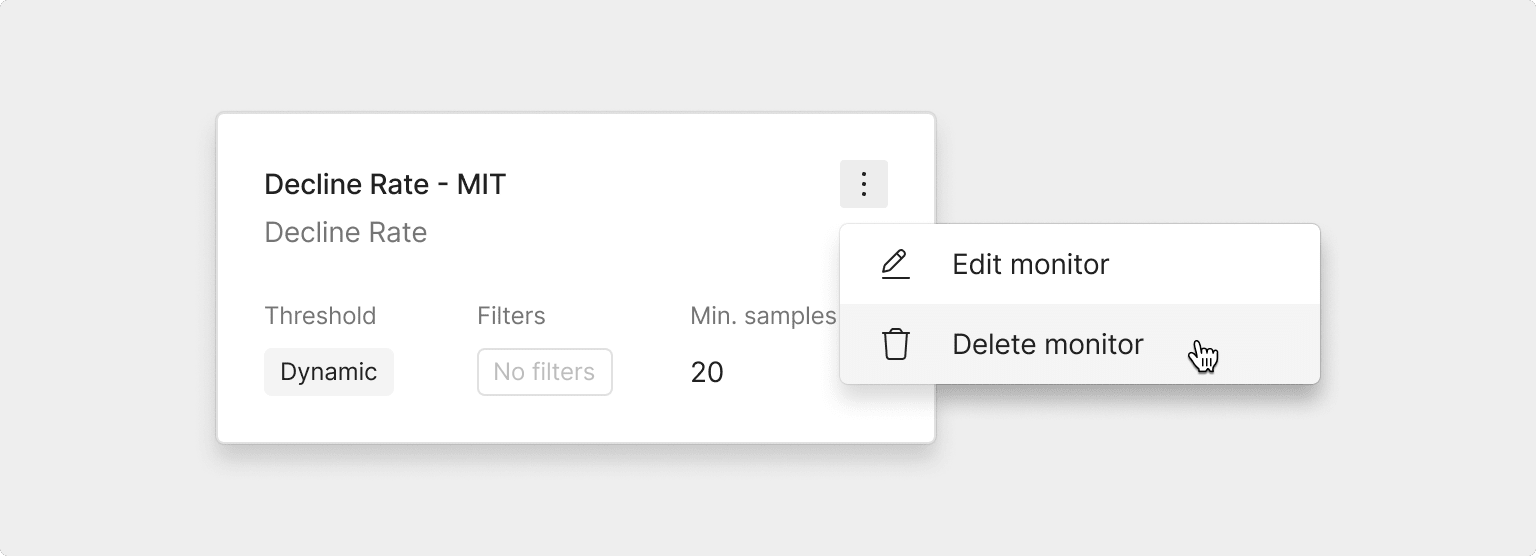Viewport: 1536px width, 556px height.
Task: Click the pencil icon for editing
Action: (x=896, y=264)
